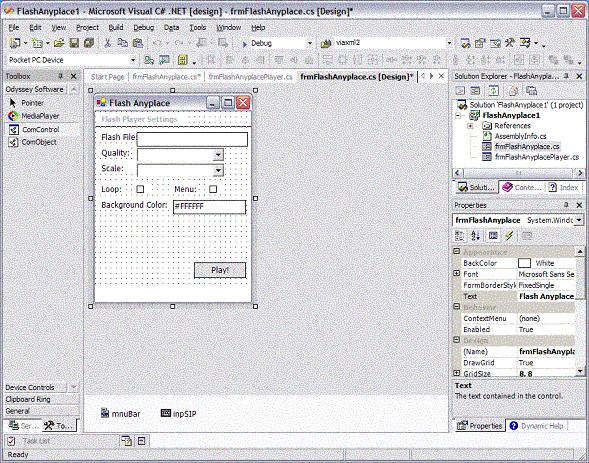Screen dimensions: 589x463
Task: Open the Tools menu
Action: point(198,28)
